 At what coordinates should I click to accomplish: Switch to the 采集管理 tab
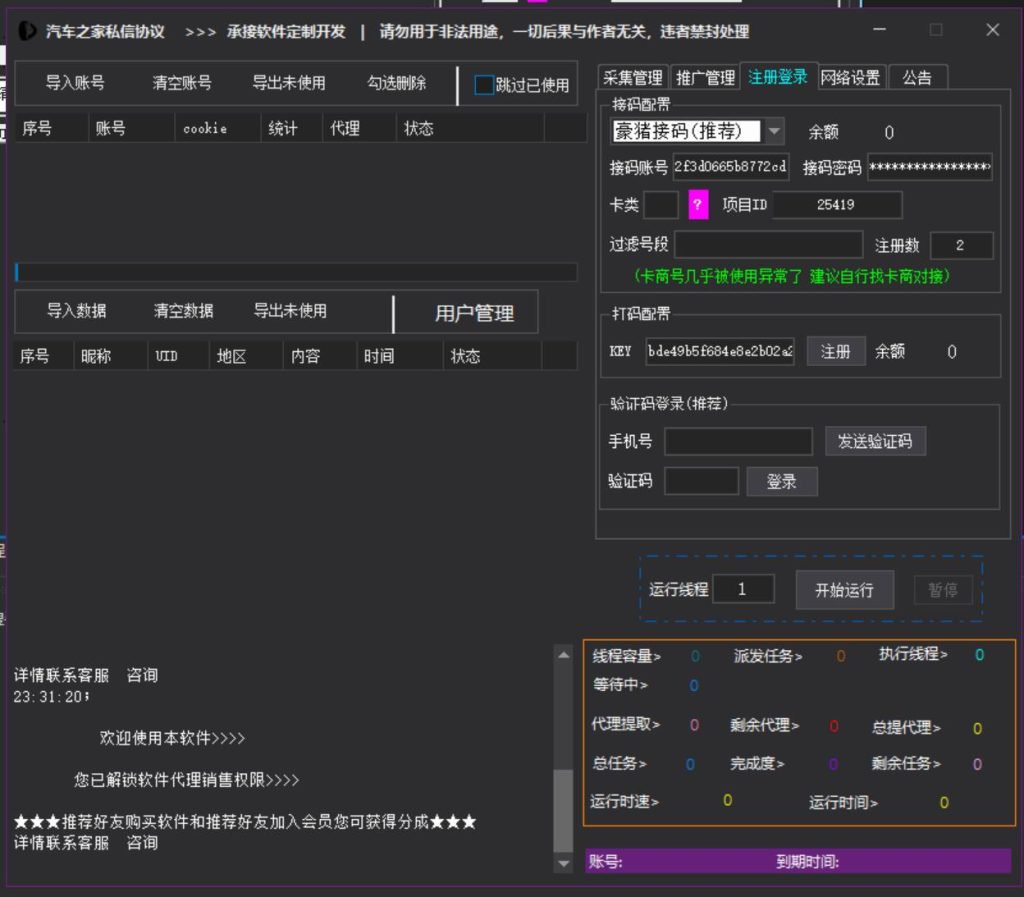pos(633,78)
